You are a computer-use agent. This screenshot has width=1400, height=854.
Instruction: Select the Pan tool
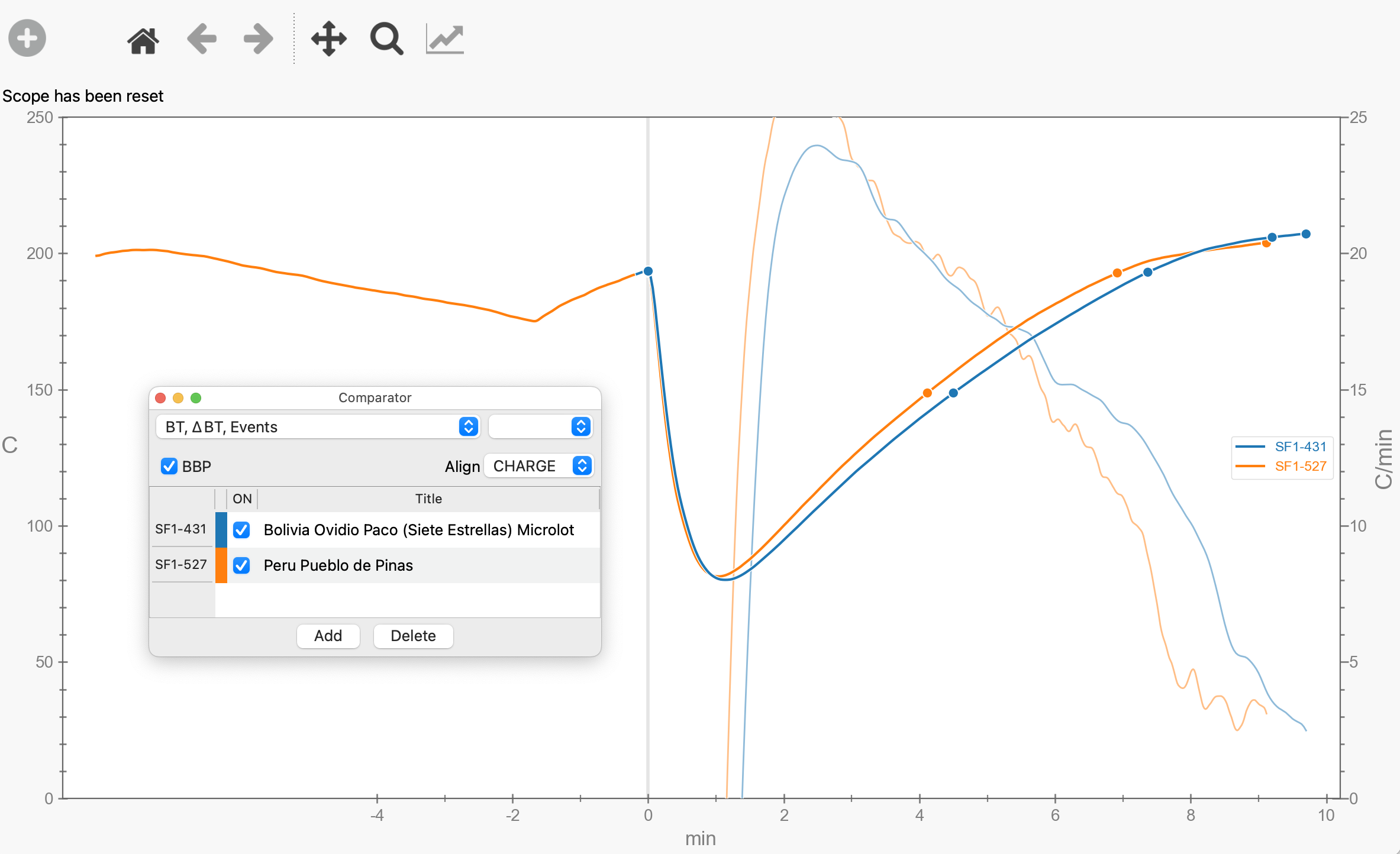(329, 39)
